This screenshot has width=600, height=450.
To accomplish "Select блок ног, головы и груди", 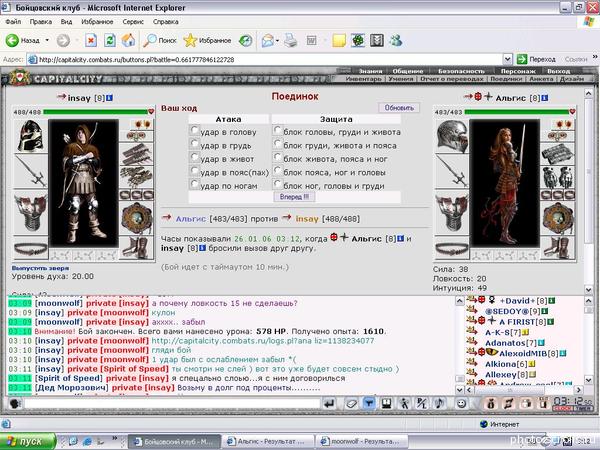I will pos(277,184).
